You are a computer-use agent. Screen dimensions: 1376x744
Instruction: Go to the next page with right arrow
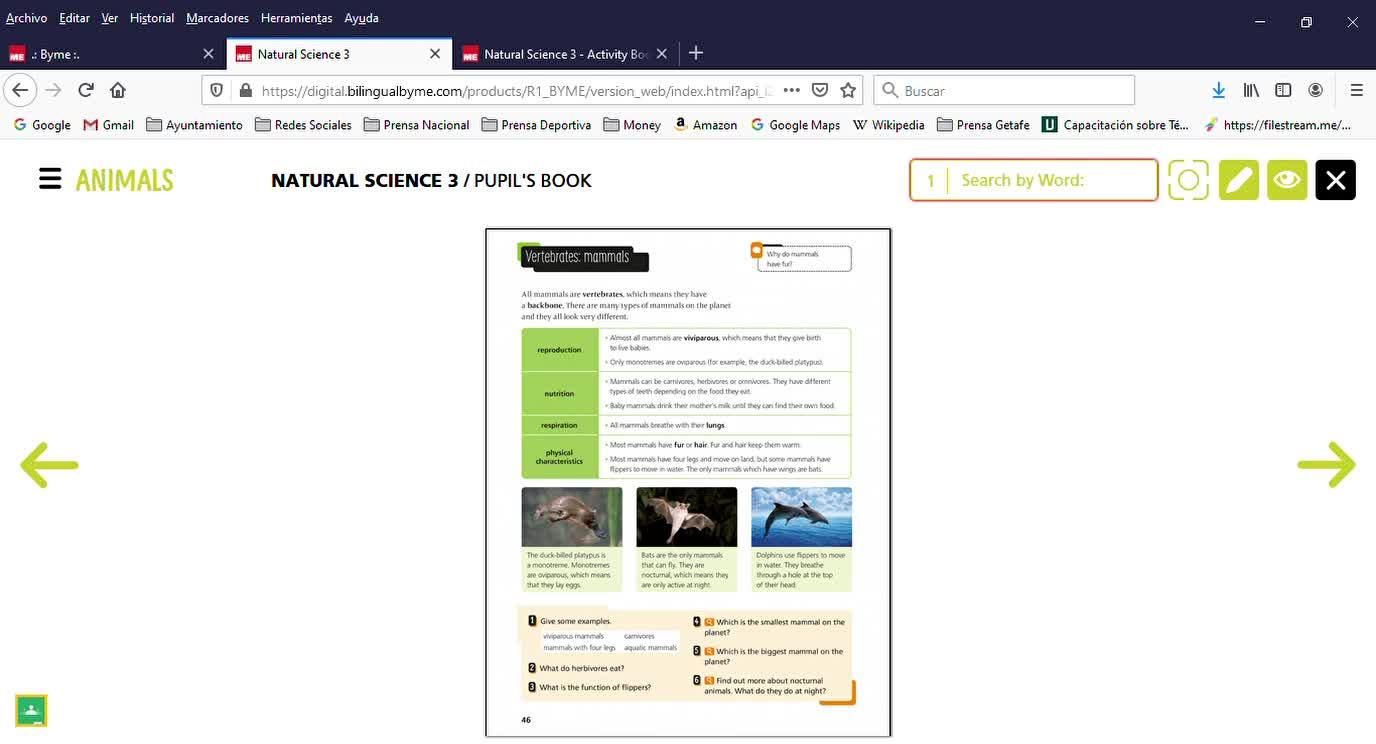(x=1326, y=464)
